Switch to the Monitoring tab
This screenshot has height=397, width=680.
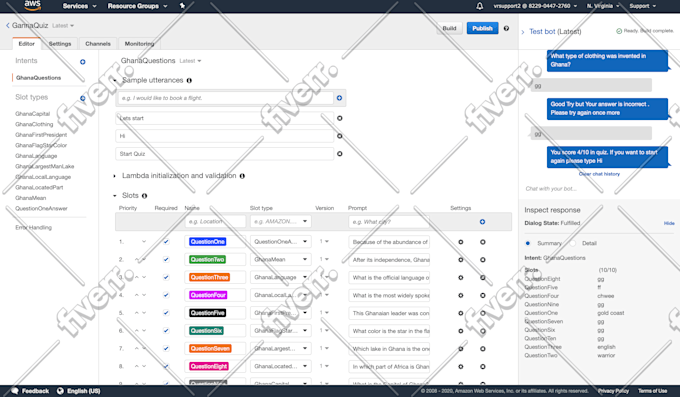(139, 44)
